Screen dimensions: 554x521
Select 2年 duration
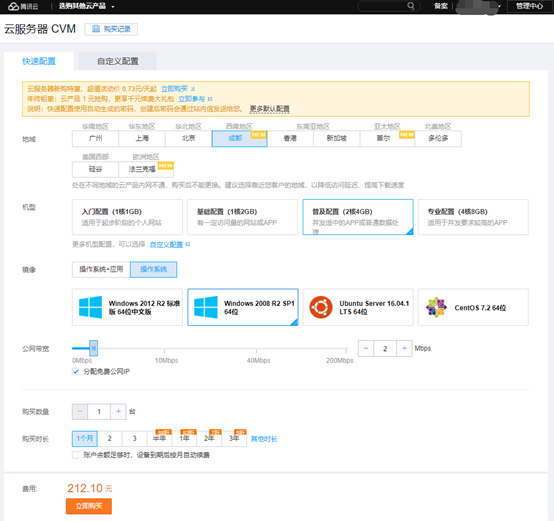(x=209, y=439)
